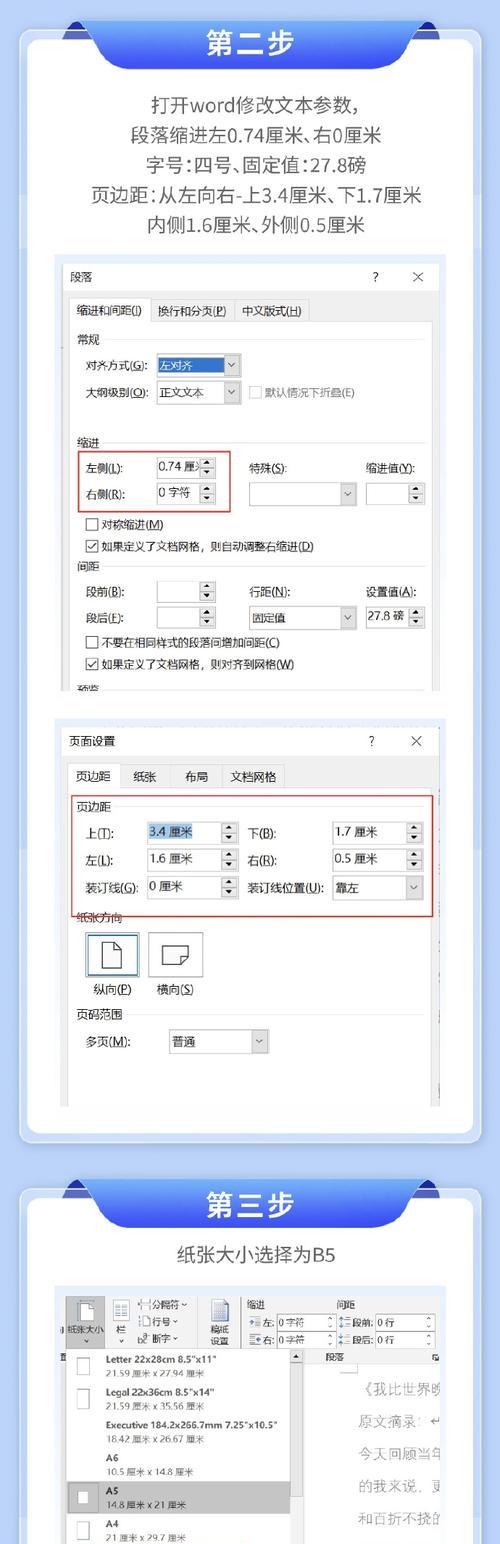This screenshot has height=1544, width=500.
Task: Toggle the 对称缩进 checkbox
Action: (93, 524)
